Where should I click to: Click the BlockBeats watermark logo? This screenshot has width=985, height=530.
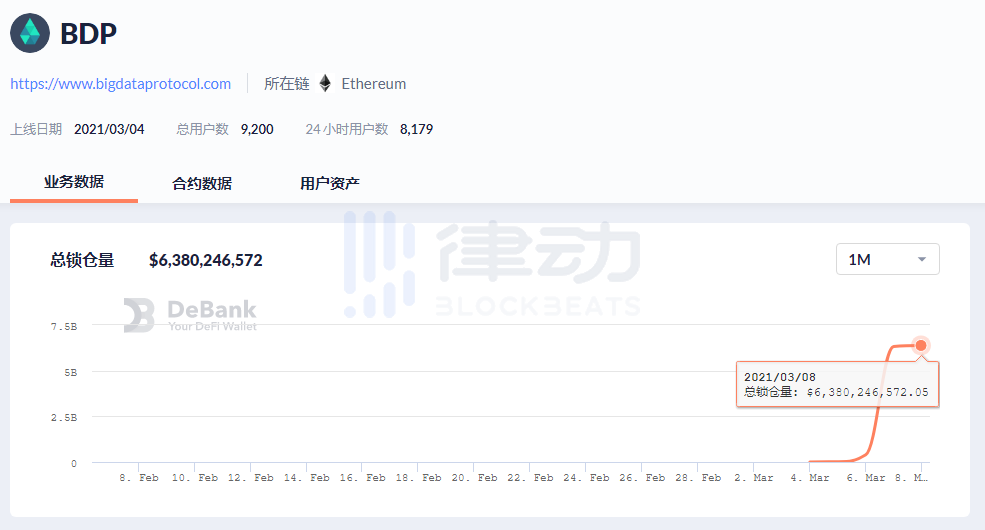click(x=492, y=265)
